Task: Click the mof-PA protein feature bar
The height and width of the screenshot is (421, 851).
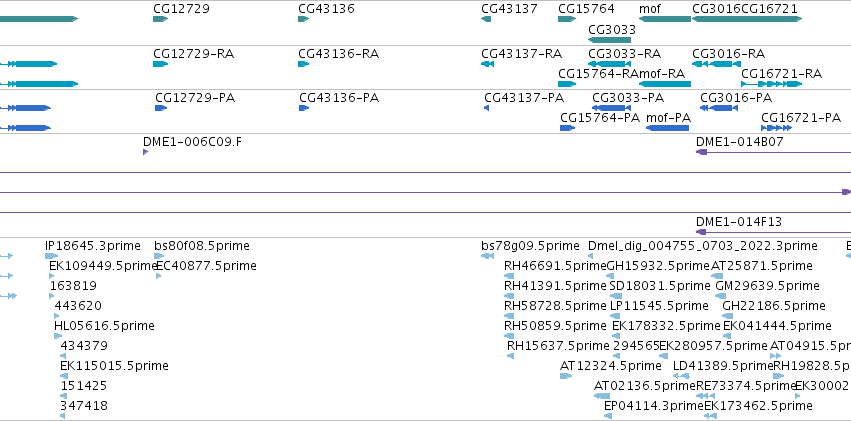Action: [x=668, y=128]
